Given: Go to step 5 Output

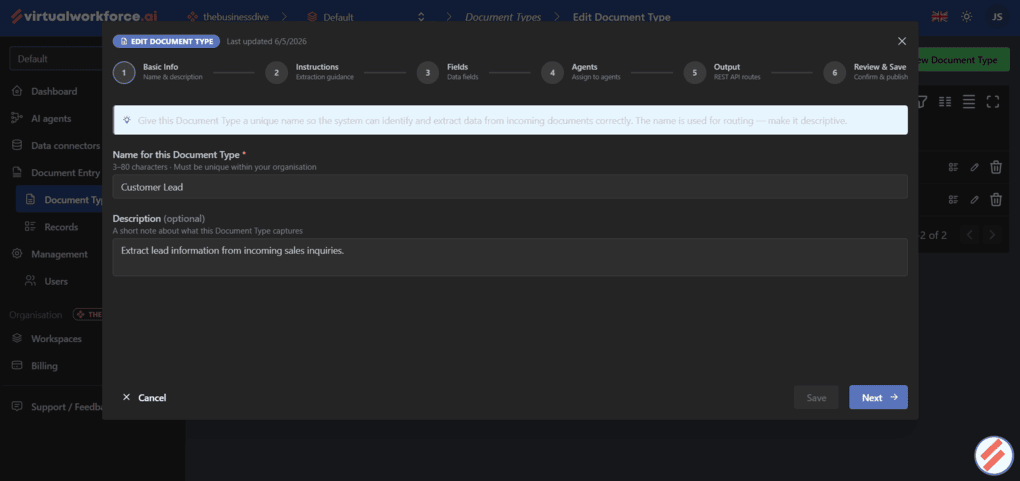Looking at the screenshot, I should click(722, 72).
